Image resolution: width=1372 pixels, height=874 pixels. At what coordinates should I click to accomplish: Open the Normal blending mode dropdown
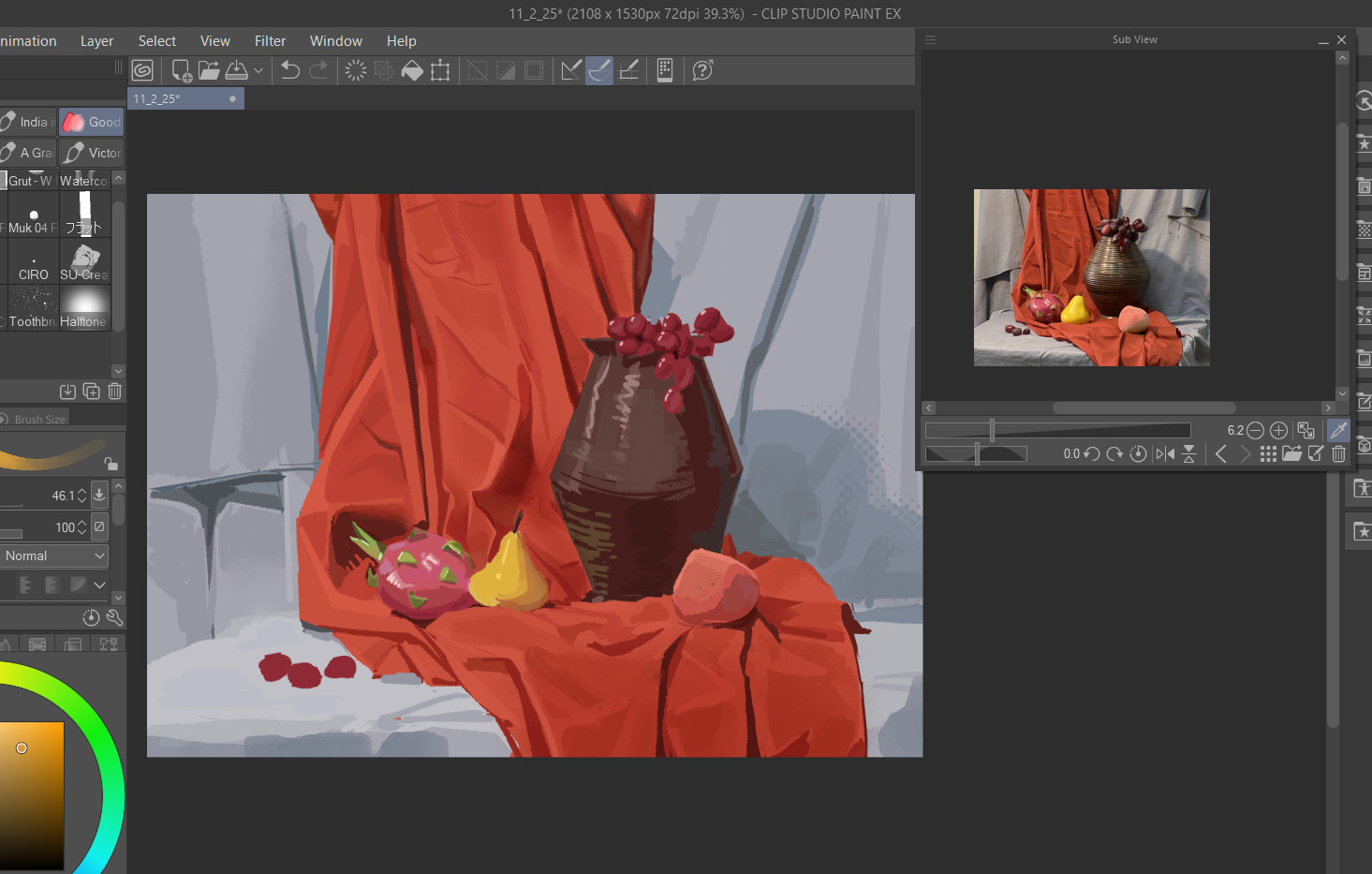54,556
